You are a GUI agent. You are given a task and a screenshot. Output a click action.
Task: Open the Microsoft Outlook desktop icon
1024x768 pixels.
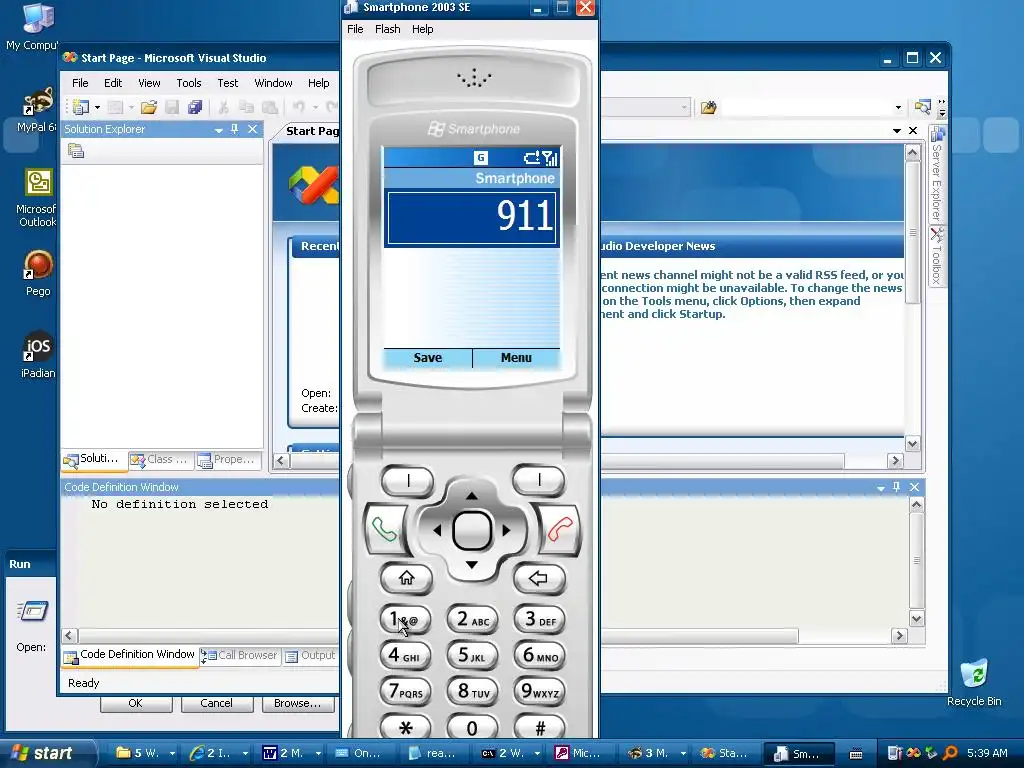(37, 197)
